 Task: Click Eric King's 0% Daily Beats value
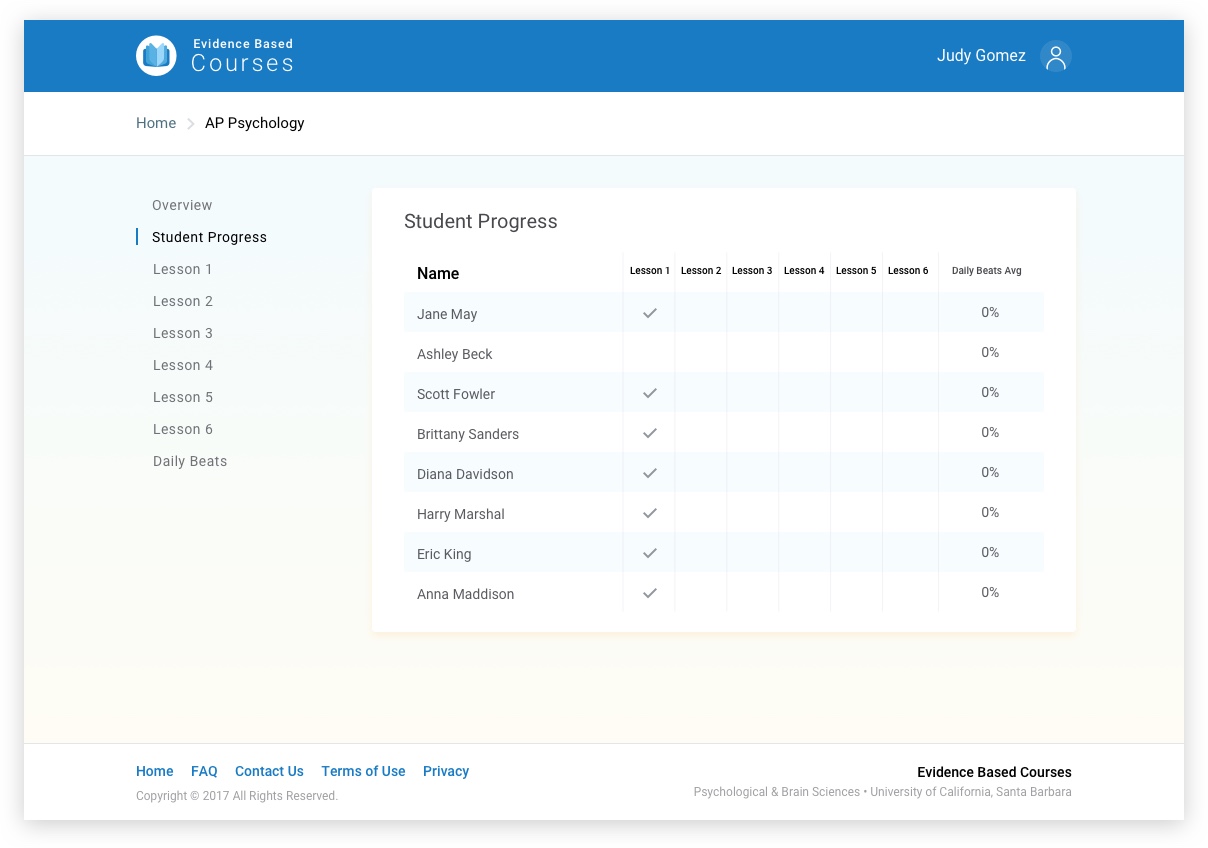pos(990,552)
